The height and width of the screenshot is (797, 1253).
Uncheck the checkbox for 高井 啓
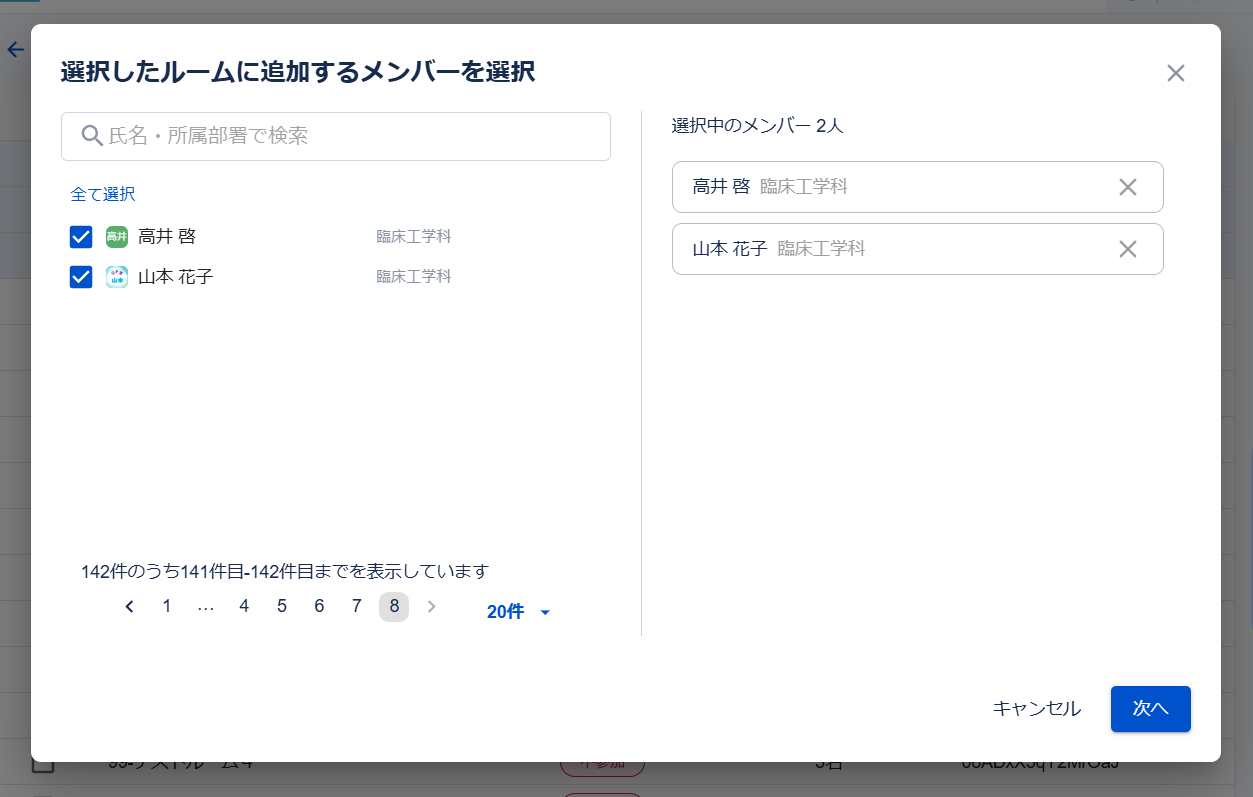(x=81, y=237)
